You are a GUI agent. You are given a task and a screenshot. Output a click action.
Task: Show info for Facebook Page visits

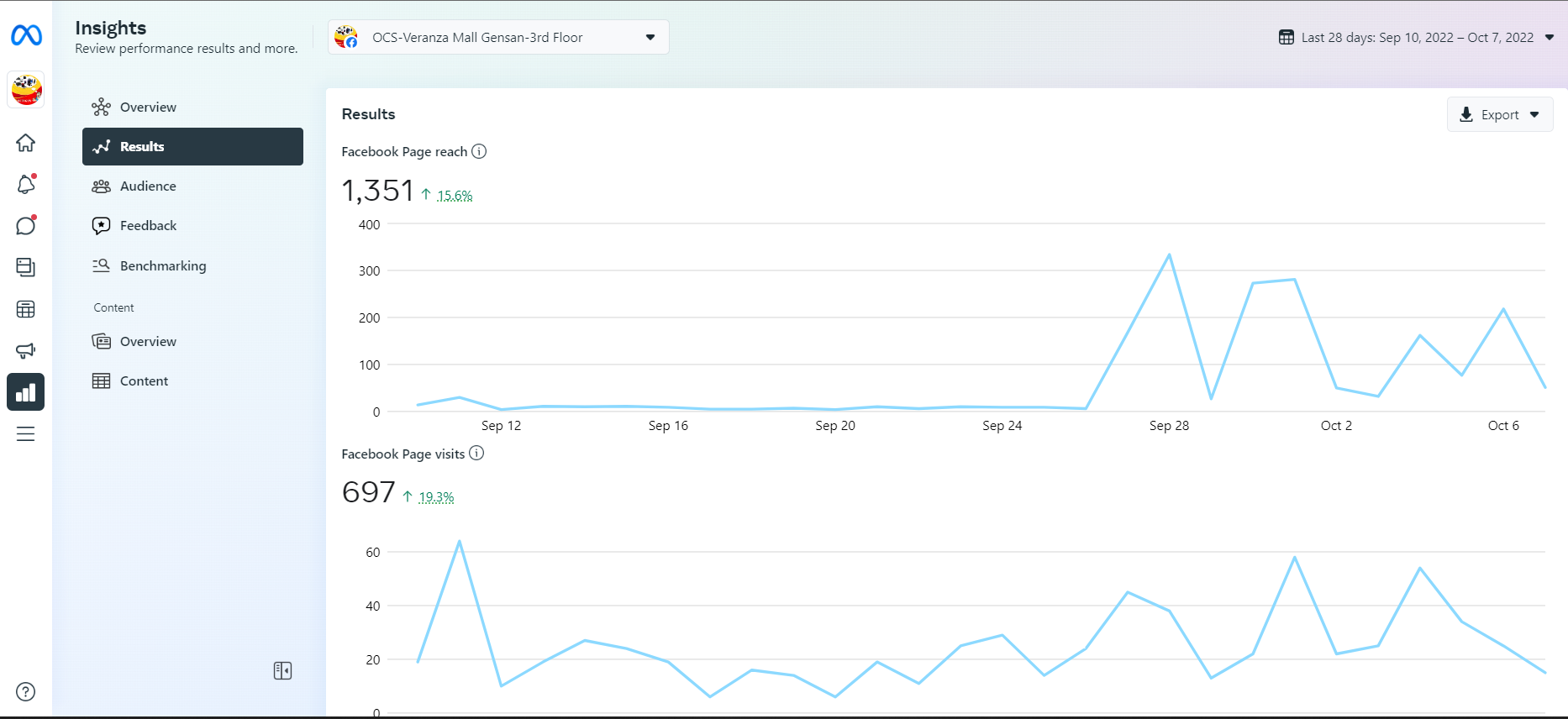[476, 454]
